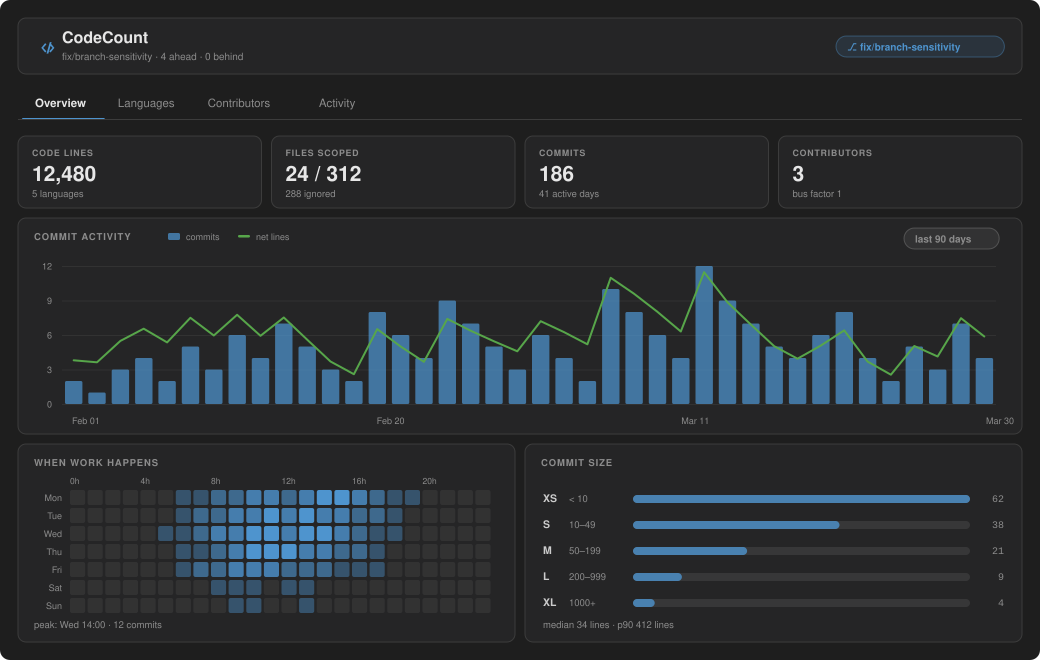Click the tallest commit bar reaching 12
Screen dimensions: 1040x660
[x=704, y=335]
